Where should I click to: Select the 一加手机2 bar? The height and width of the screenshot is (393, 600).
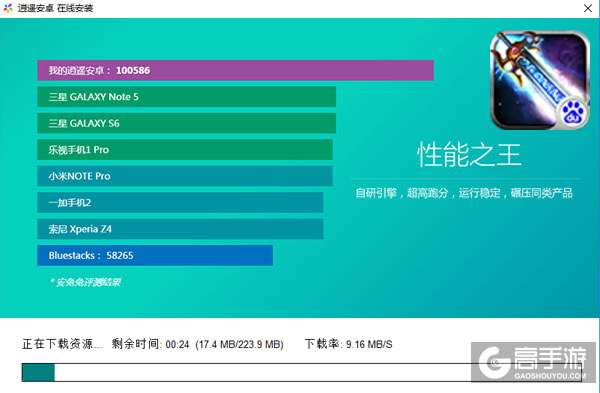coord(180,202)
